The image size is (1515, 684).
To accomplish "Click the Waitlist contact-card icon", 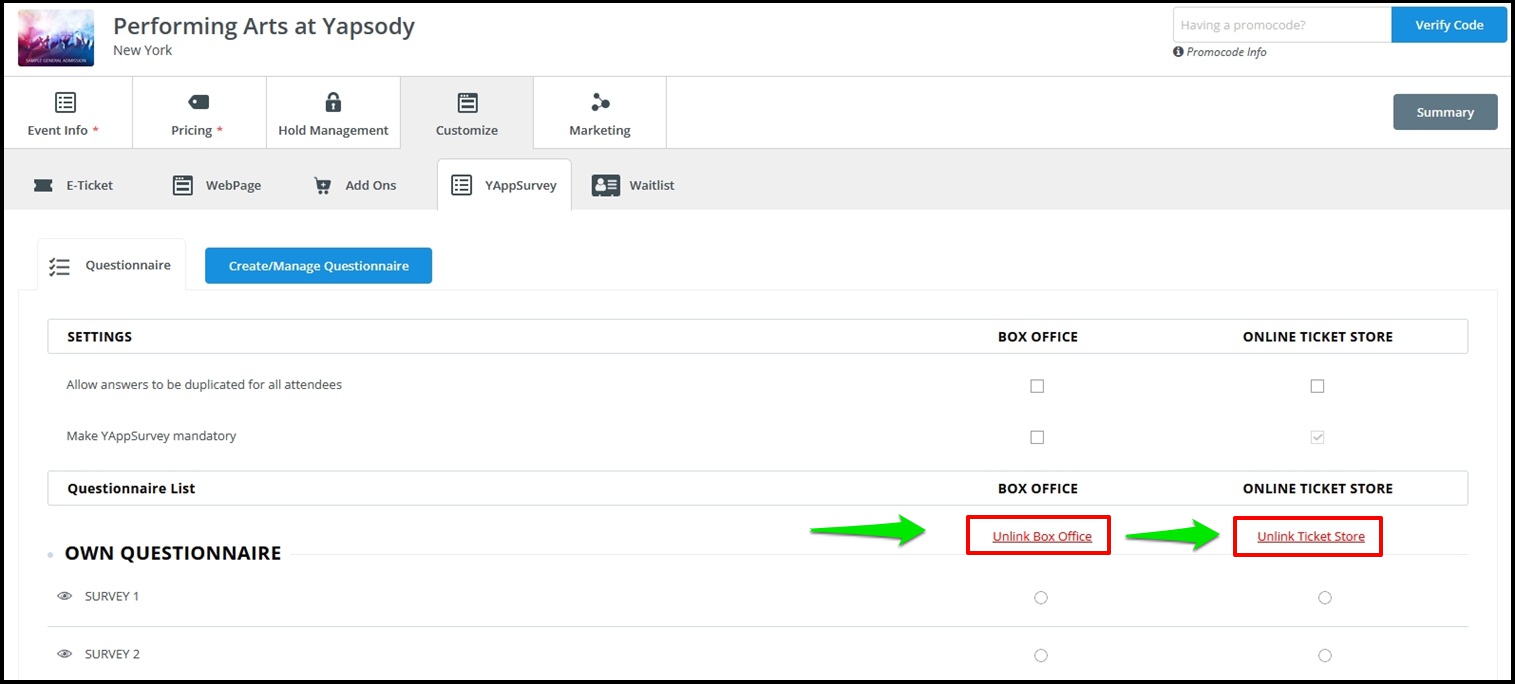I will (605, 185).
